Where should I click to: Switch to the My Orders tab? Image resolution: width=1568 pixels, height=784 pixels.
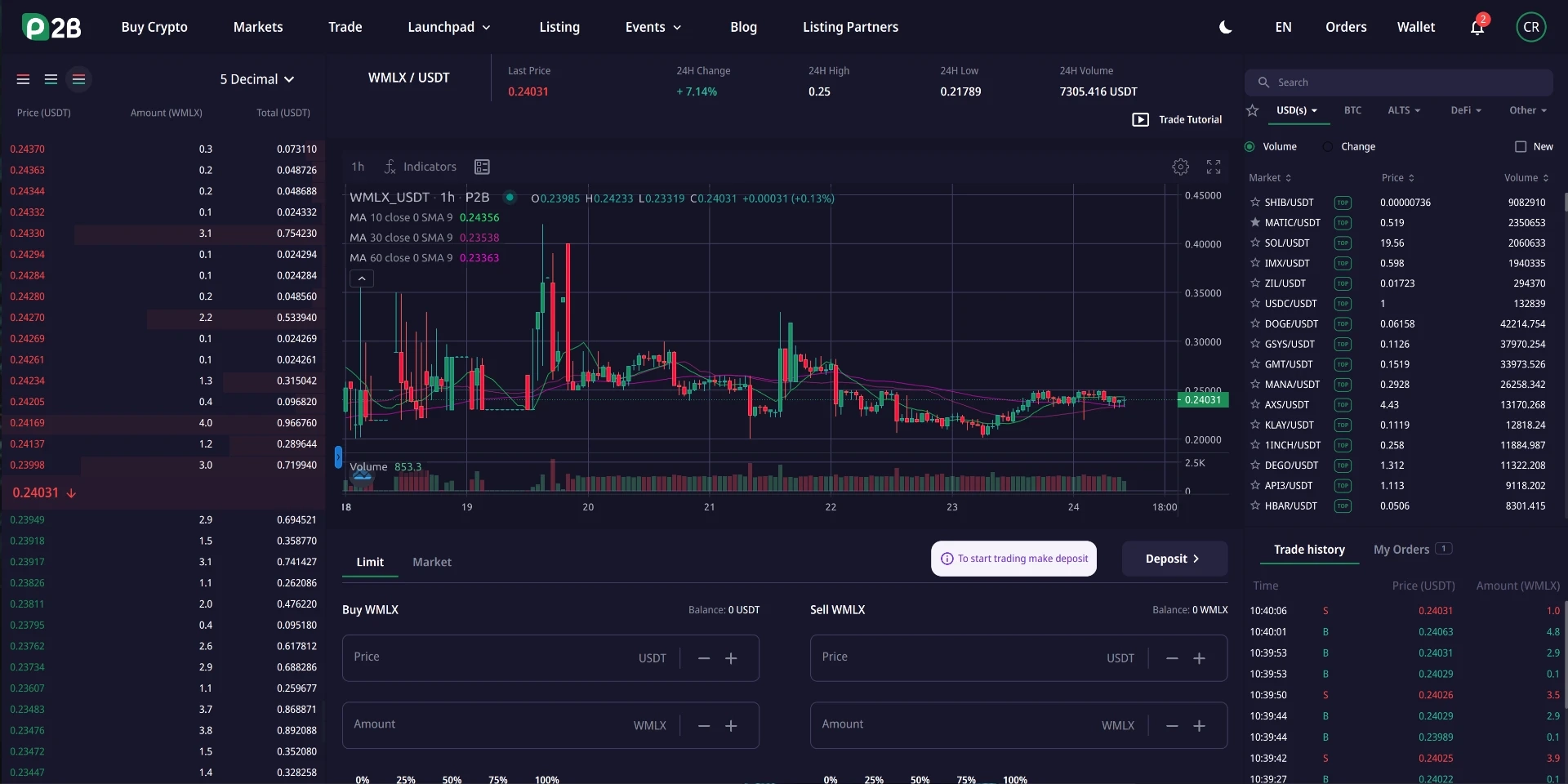pyautogui.click(x=1412, y=550)
